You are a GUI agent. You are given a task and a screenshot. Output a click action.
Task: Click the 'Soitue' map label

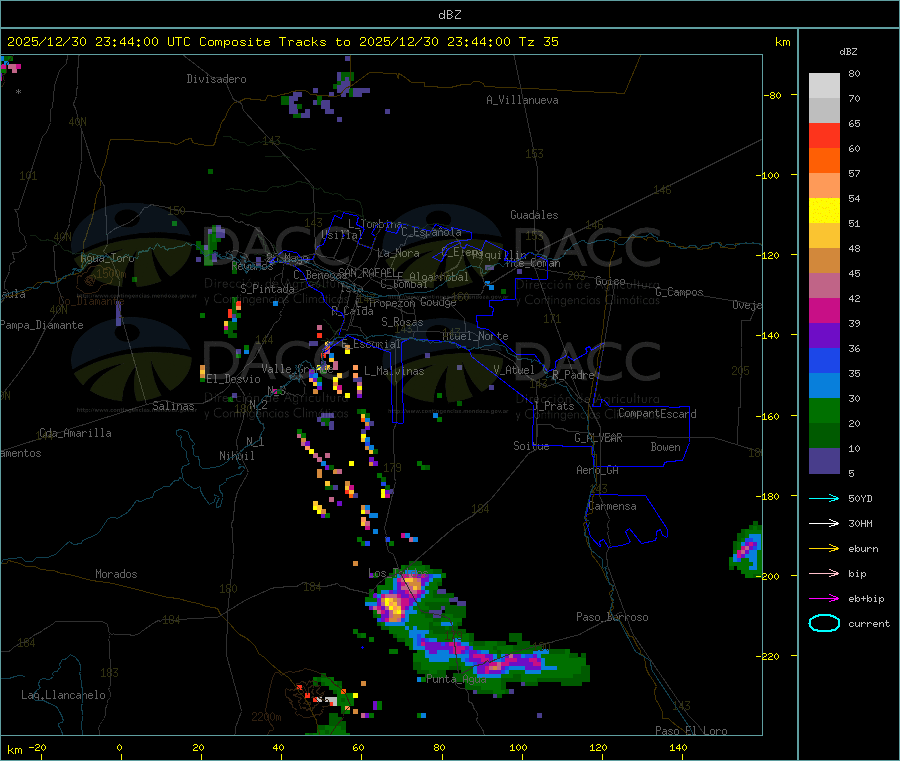coord(531,446)
